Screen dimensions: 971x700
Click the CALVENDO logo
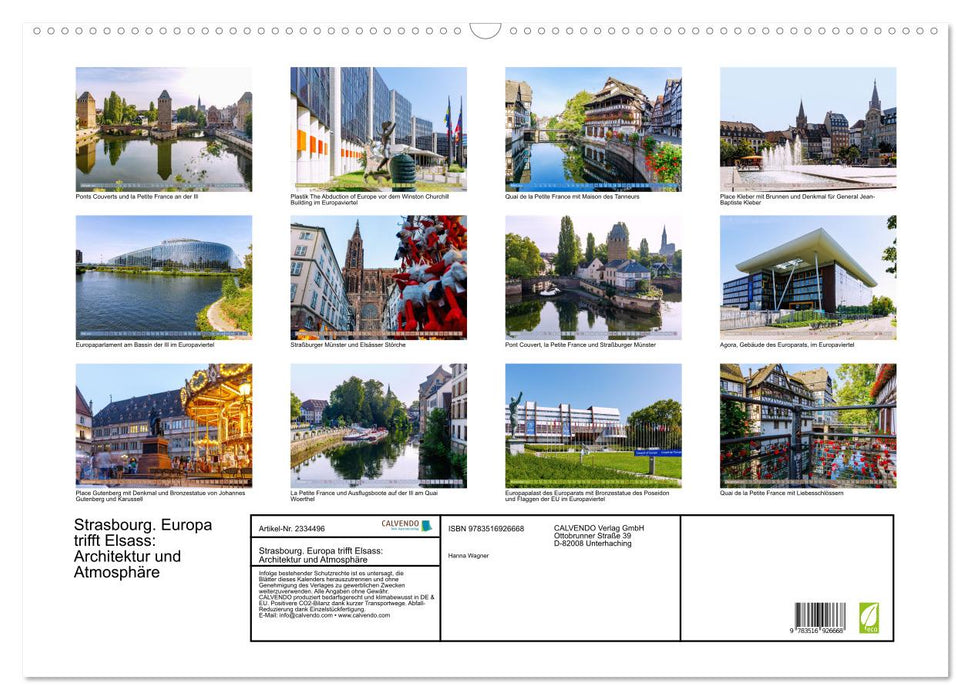click(x=406, y=525)
